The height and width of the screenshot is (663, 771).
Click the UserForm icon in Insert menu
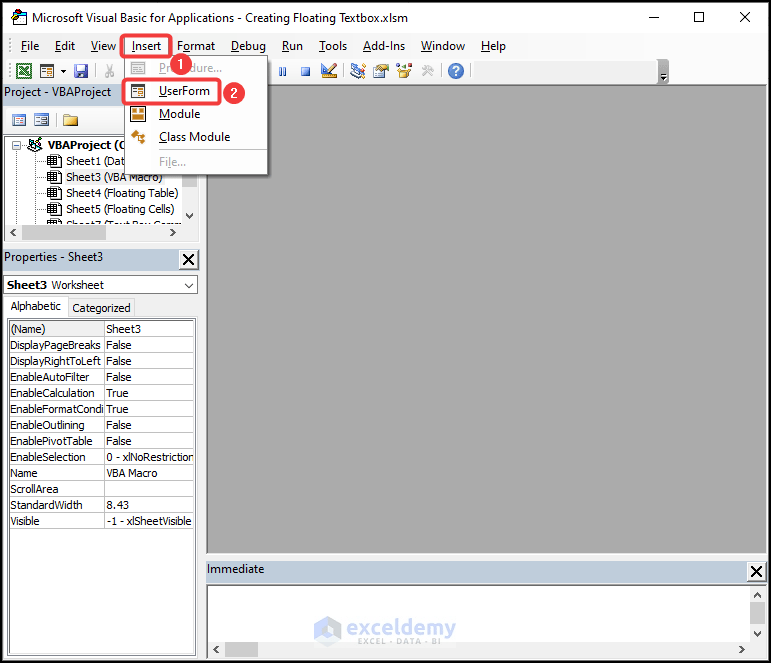click(x=138, y=91)
